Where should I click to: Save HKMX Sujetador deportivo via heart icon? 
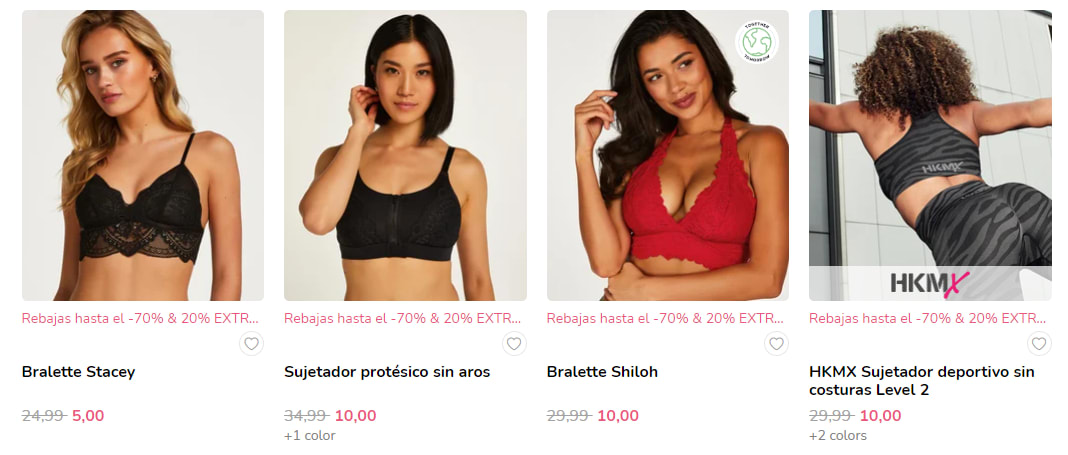(1039, 343)
